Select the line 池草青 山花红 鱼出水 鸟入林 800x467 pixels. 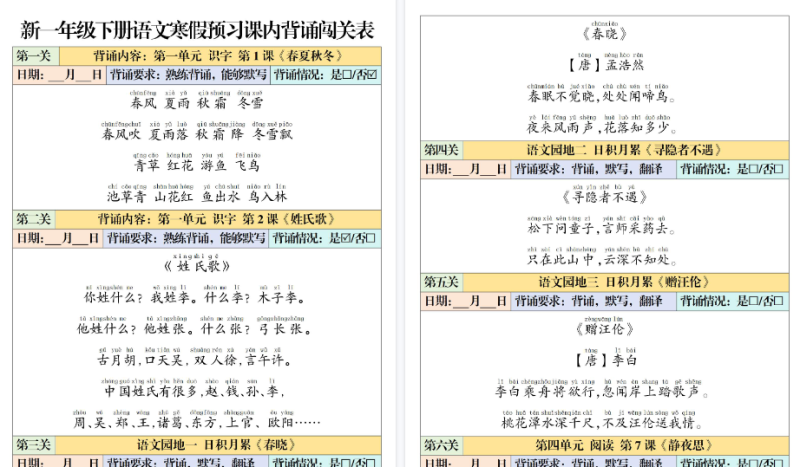point(197,196)
